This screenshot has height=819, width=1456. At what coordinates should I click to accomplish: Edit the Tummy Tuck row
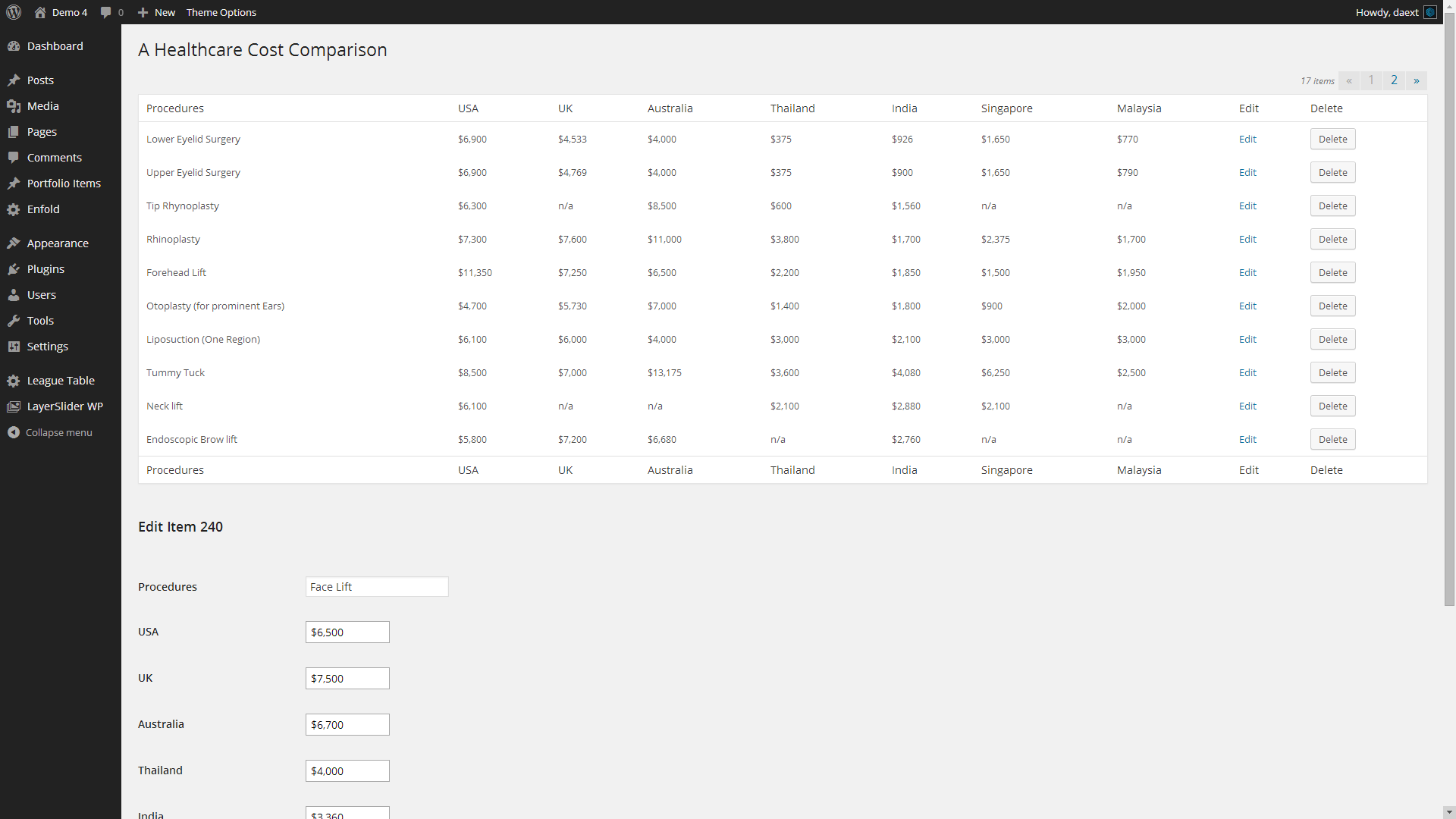(1247, 372)
